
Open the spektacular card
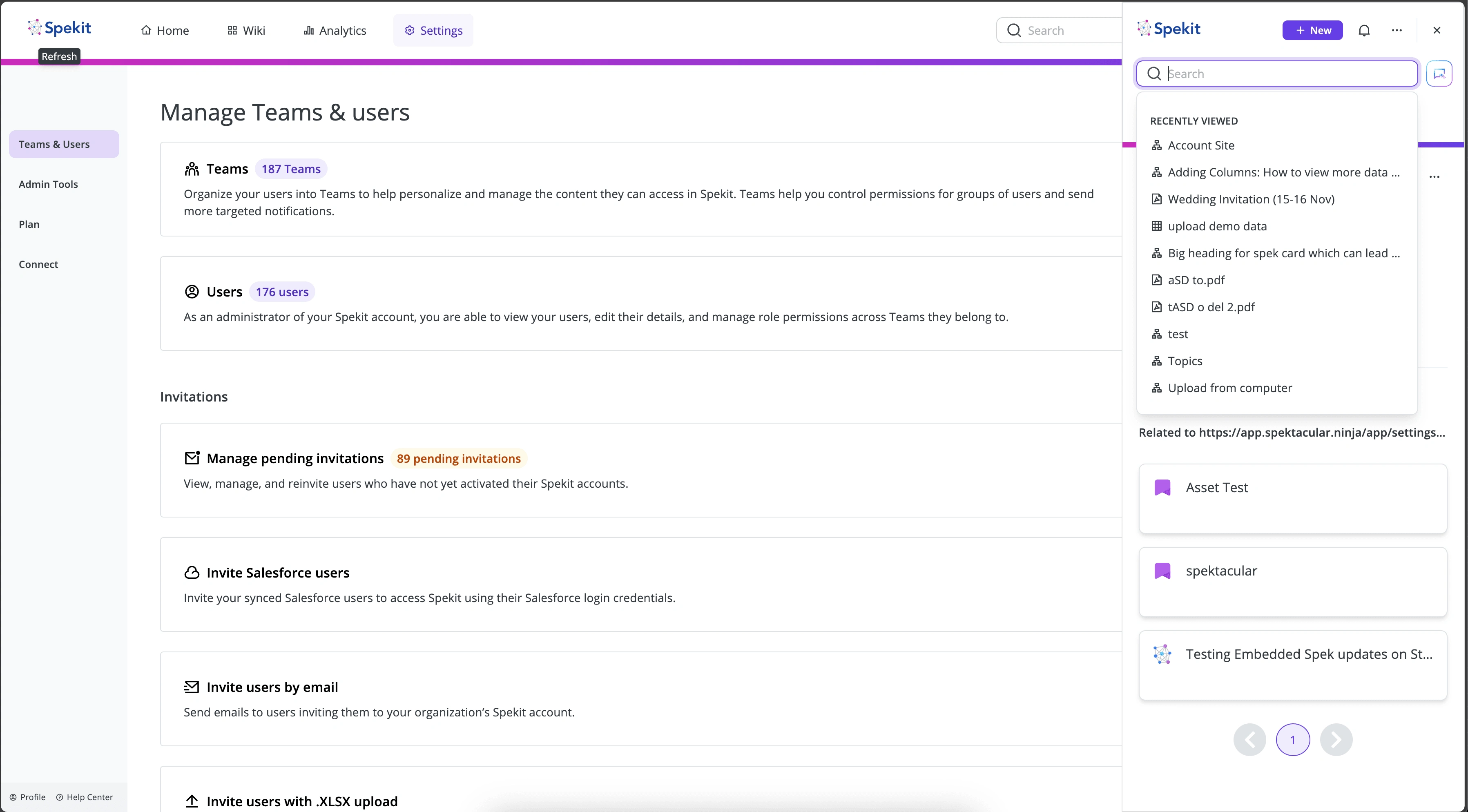coord(1292,582)
